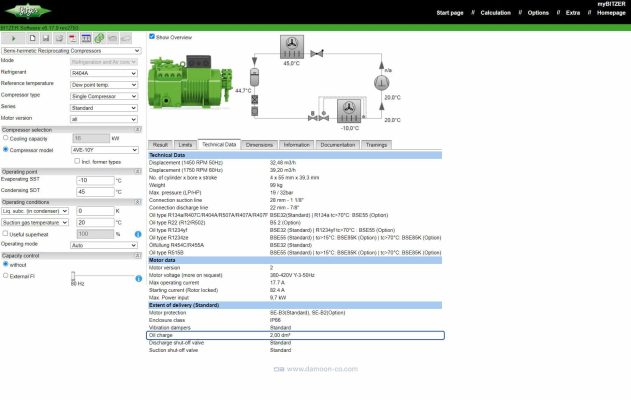The height and width of the screenshot is (400, 631).
Task: Click the Save floppy disk icon
Action: click(x=46, y=38)
